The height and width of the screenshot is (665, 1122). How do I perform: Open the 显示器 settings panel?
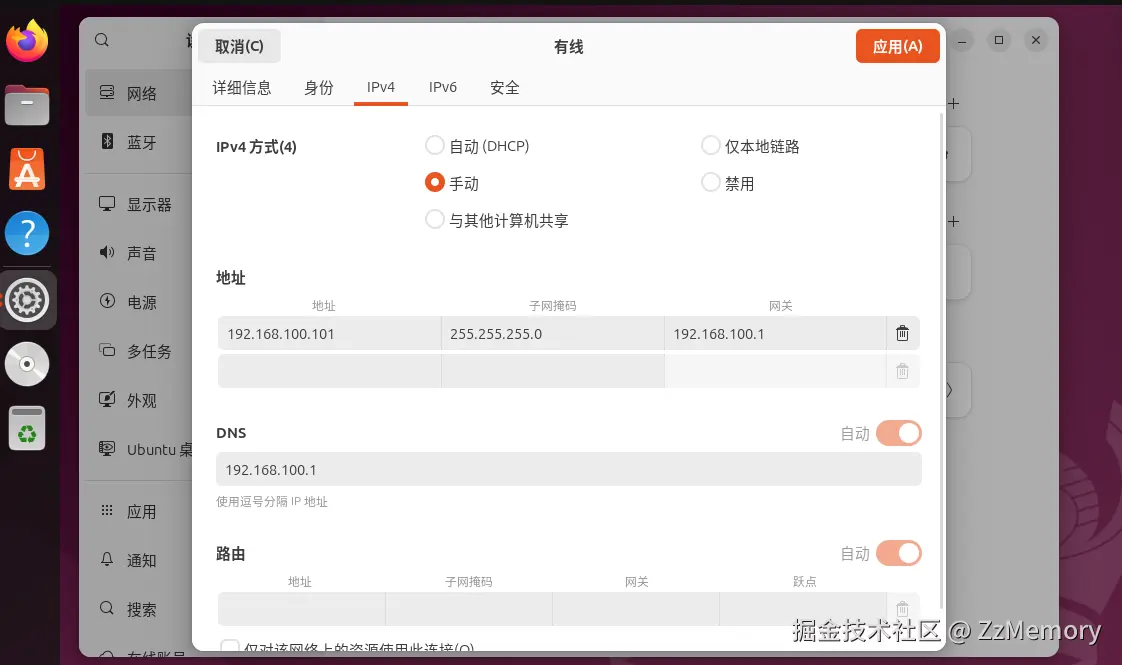pyautogui.click(x=146, y=203)
